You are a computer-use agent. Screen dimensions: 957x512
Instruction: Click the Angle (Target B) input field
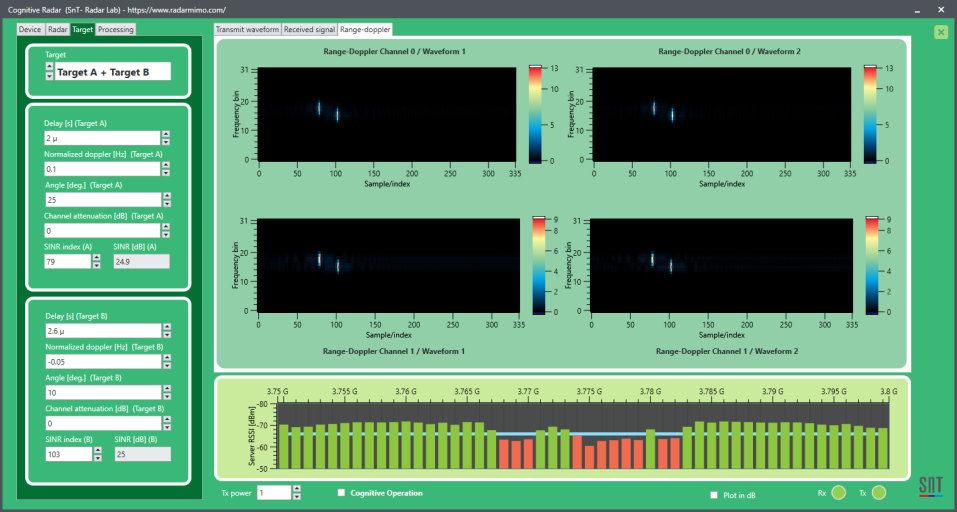[x=101, y=392]
